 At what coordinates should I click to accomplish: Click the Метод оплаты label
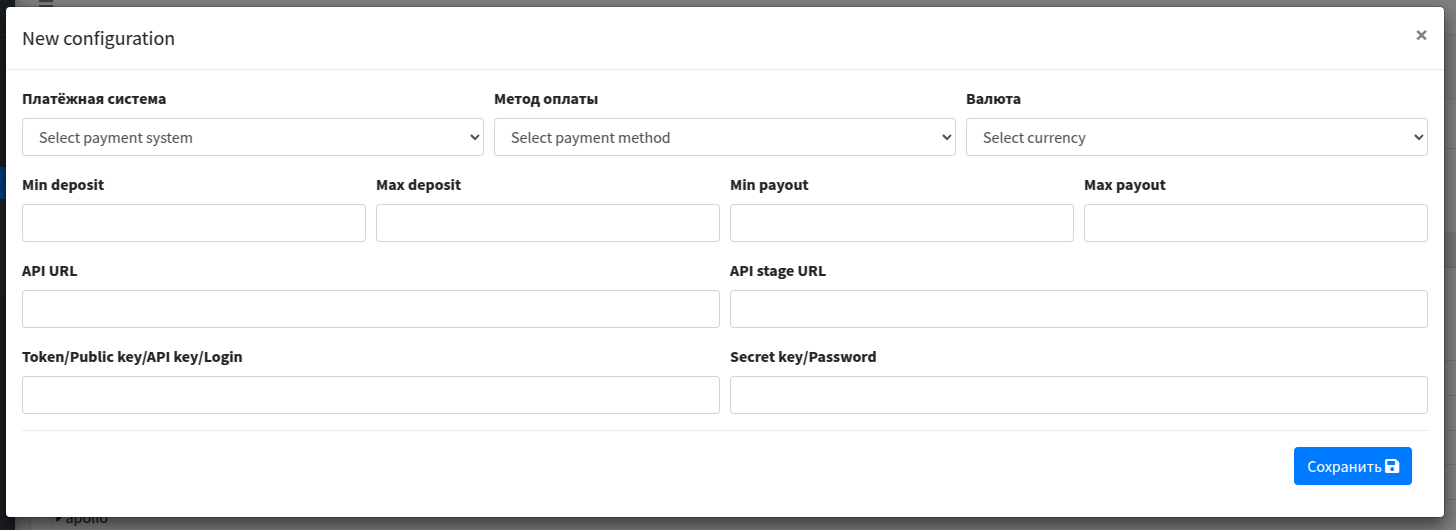tap(546, 99)
